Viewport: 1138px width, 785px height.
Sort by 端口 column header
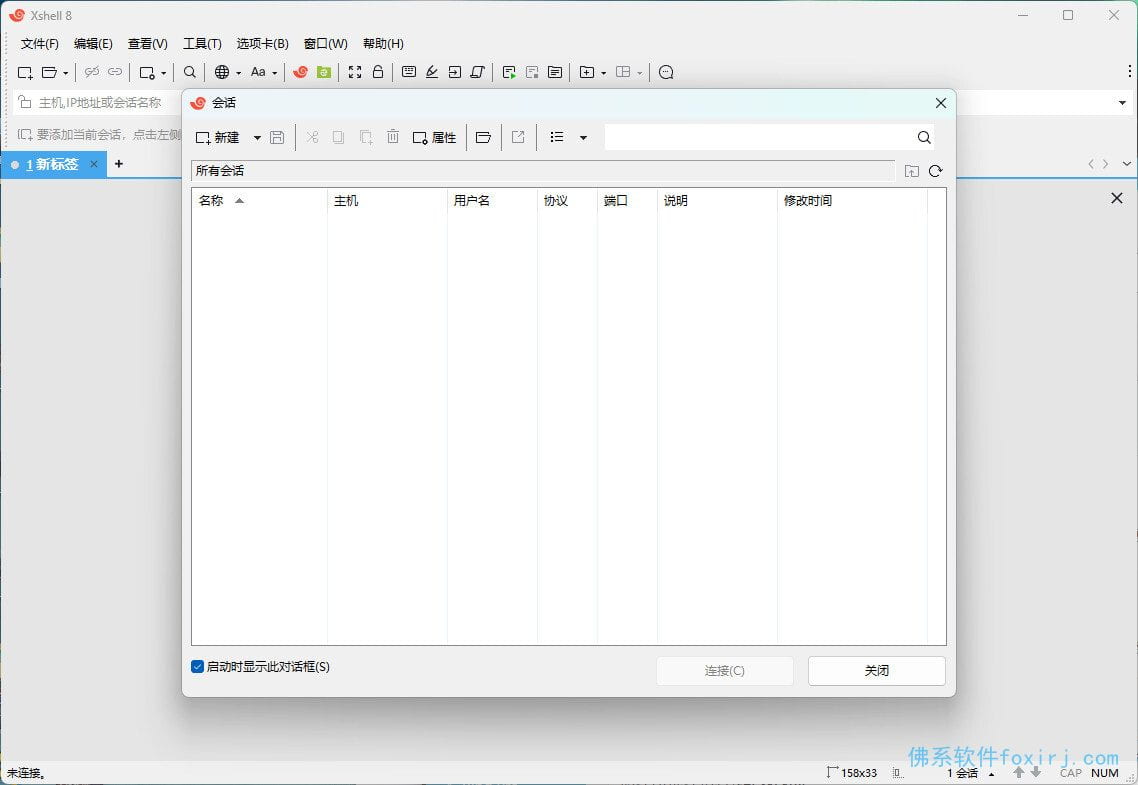click(627, 200)
